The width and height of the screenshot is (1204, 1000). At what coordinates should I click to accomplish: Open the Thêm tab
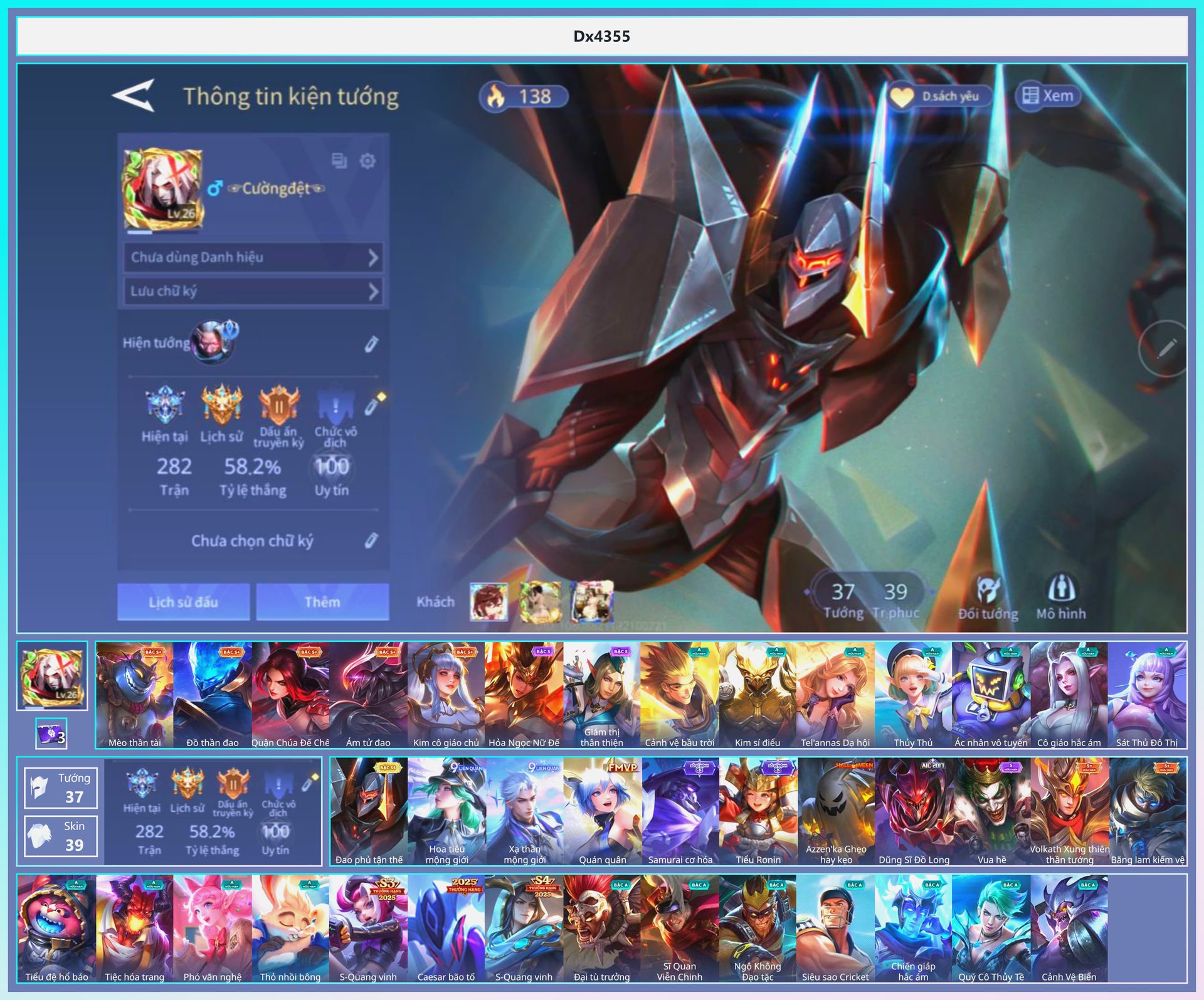coord(322,602)
